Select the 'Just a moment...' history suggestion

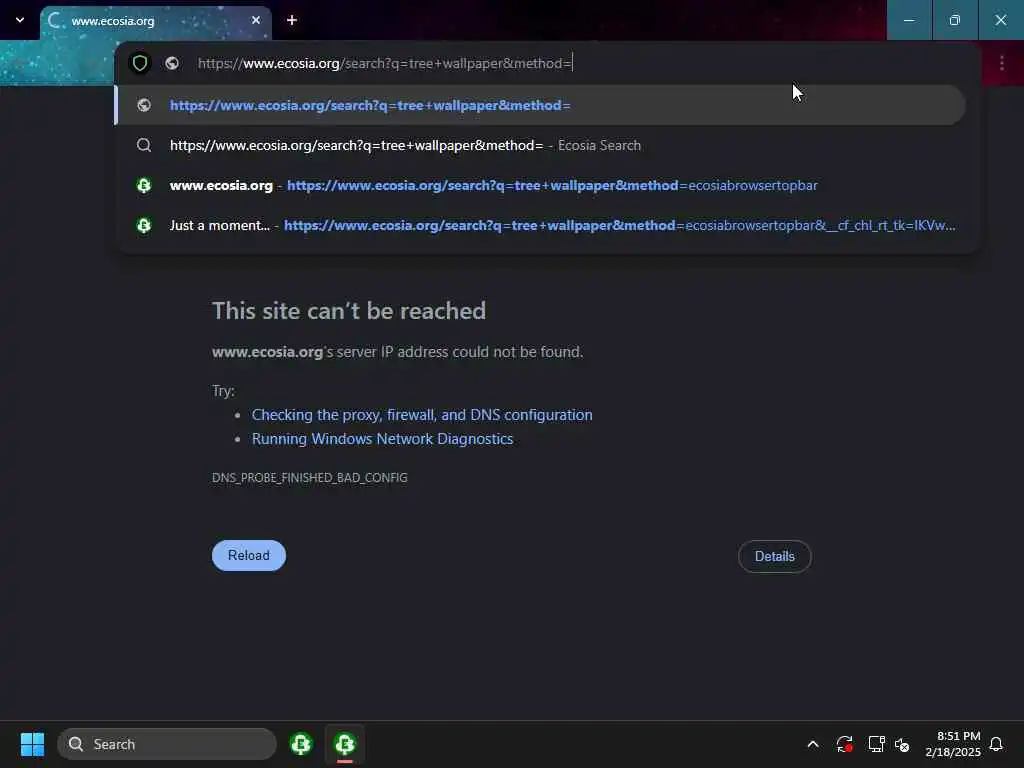[540, 225]
